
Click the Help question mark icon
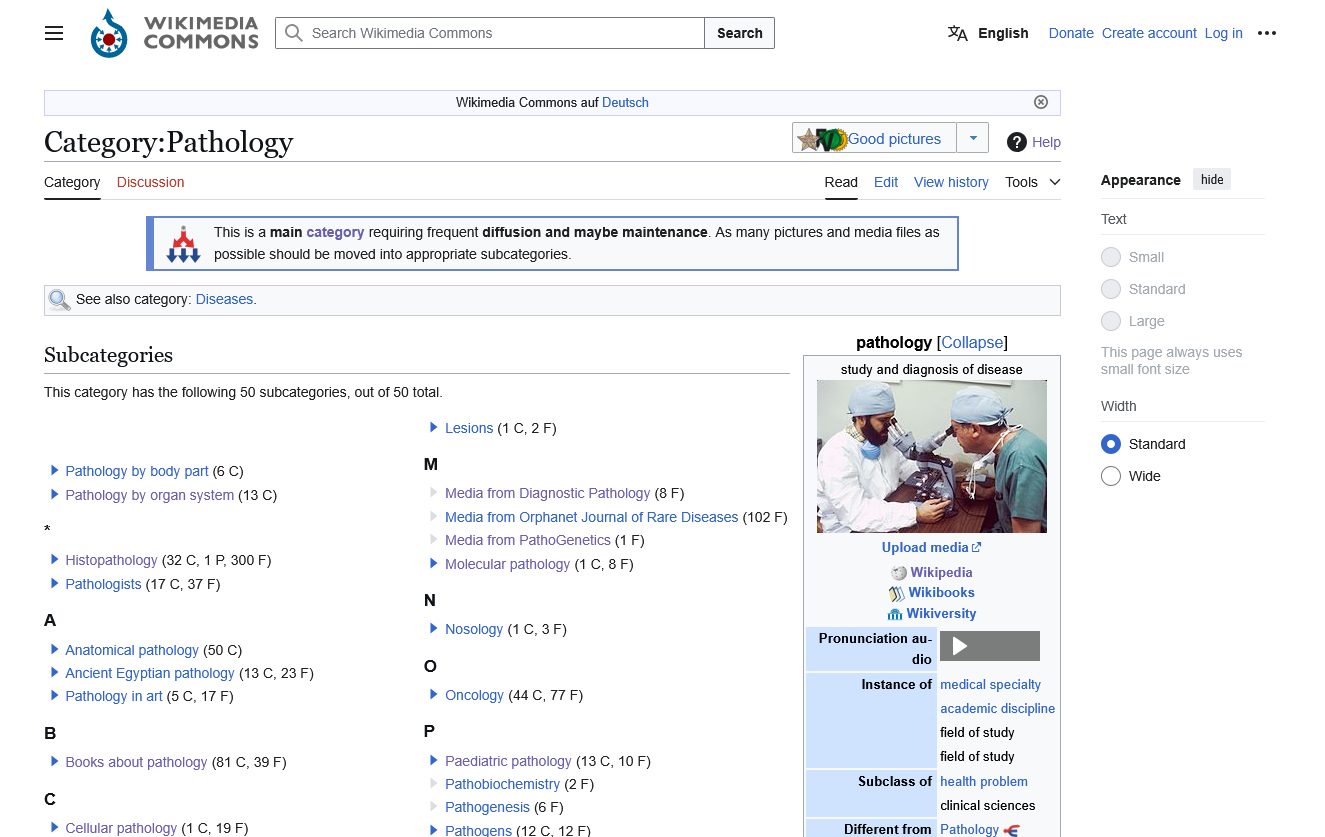(1017, 142)
